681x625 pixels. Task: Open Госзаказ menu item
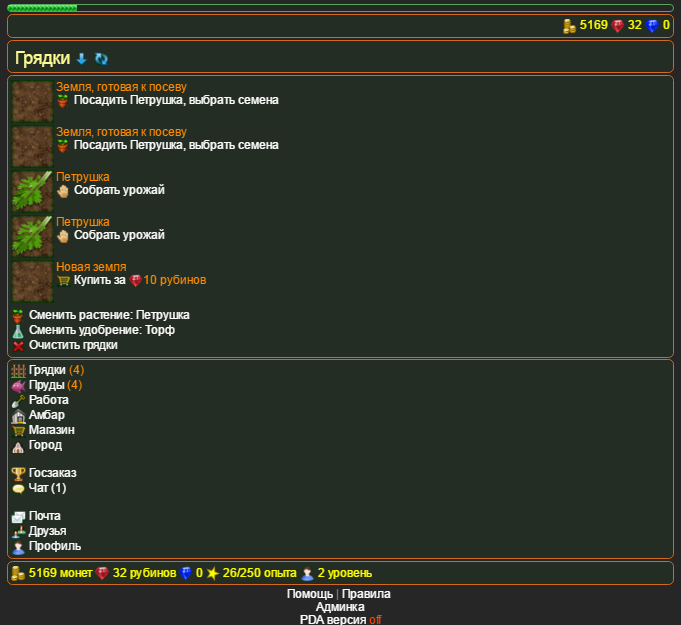[x=52, y=473]
